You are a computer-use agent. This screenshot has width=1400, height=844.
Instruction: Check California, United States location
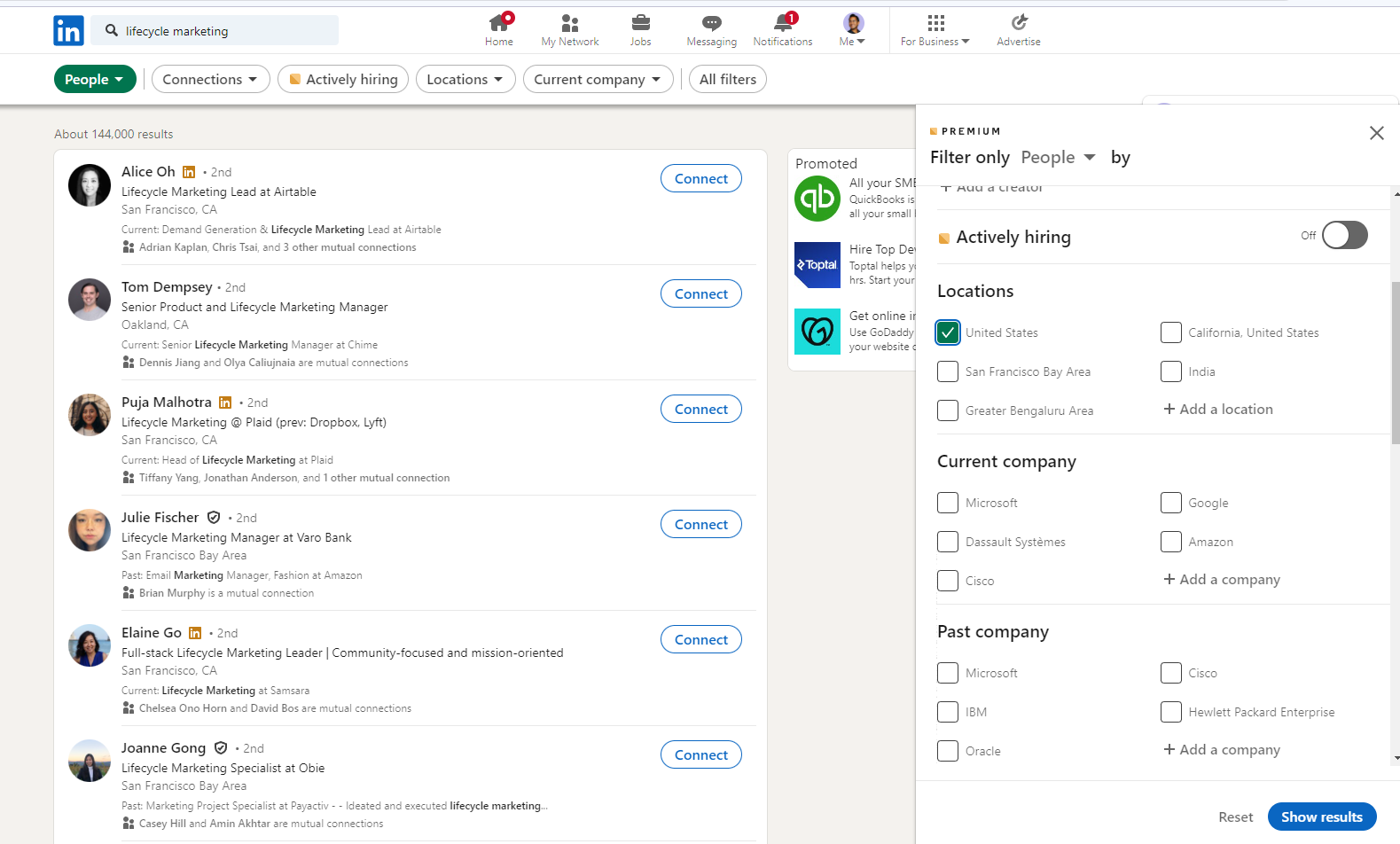pyautogui.click(x=1171, y=332)
